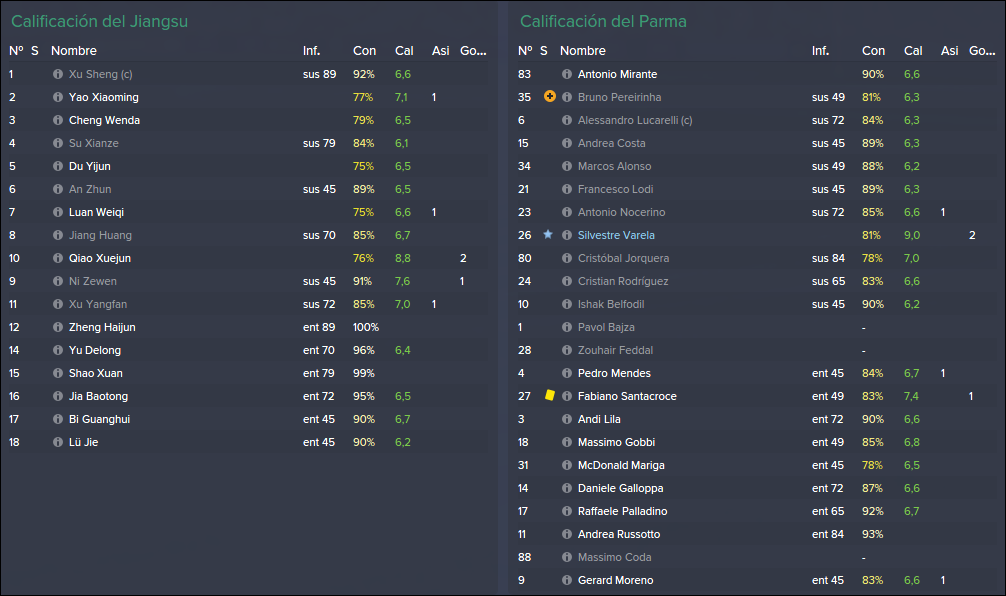Image resolution: width=1006 pixels, height=596 pixels.
Task: Sort Jiangsu table by Go... column
Action: pyautogui.click(x=473, y=51)
